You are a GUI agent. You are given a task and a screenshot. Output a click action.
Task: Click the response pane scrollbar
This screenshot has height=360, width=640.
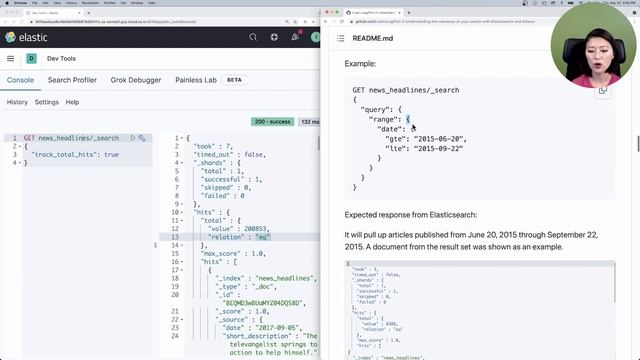pyautogui.click(x=318, y=143)
